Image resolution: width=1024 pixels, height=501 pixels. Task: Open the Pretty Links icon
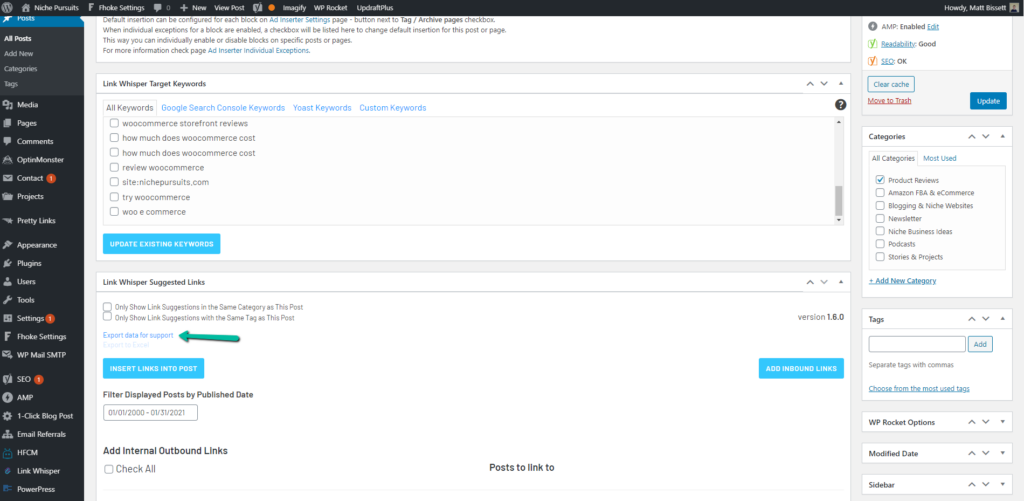(8, 221)
